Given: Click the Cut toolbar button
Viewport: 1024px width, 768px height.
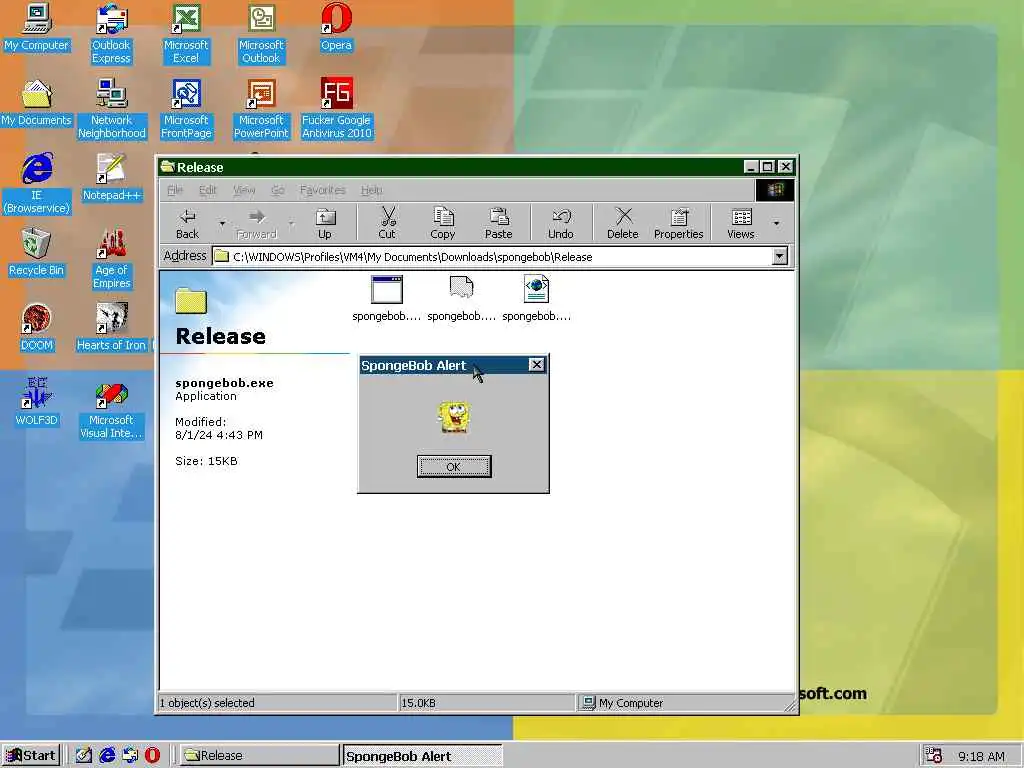Looking at the screenshot, I should (x=387, y=223).
